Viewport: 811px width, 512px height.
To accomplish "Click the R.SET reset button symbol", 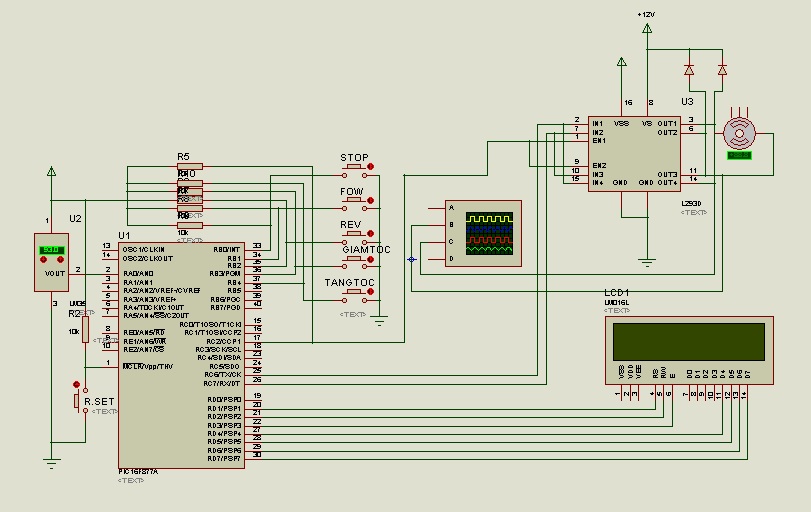I will (x=81, y=400).
